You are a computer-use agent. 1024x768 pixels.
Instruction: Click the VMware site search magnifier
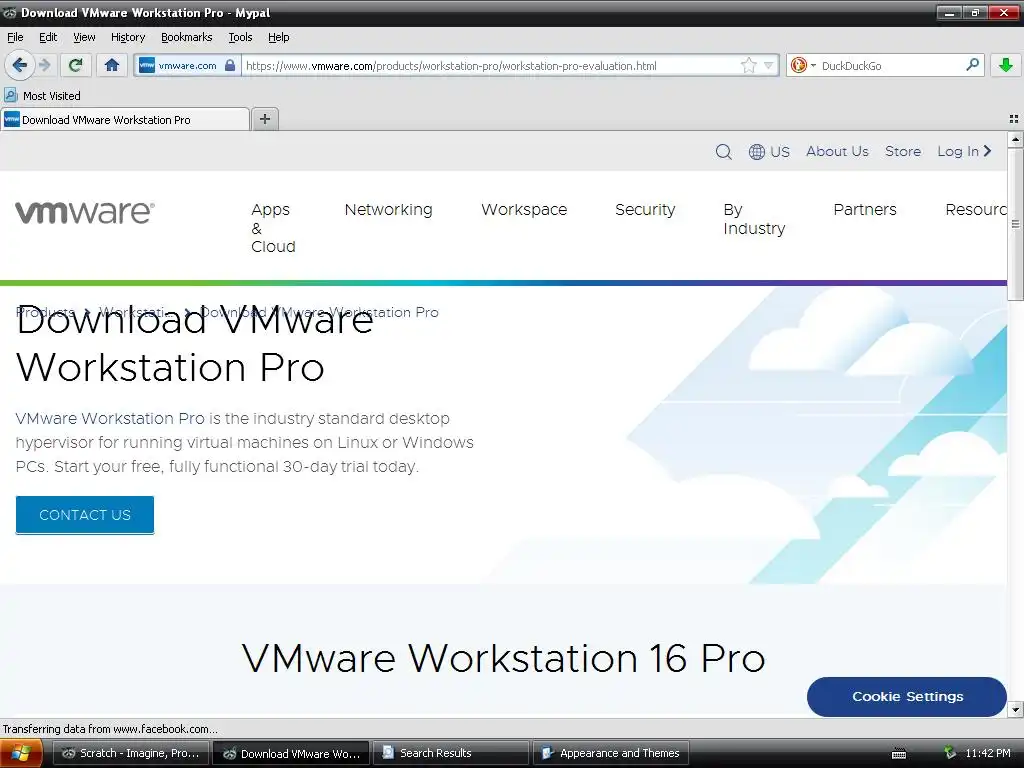(723, 152)
